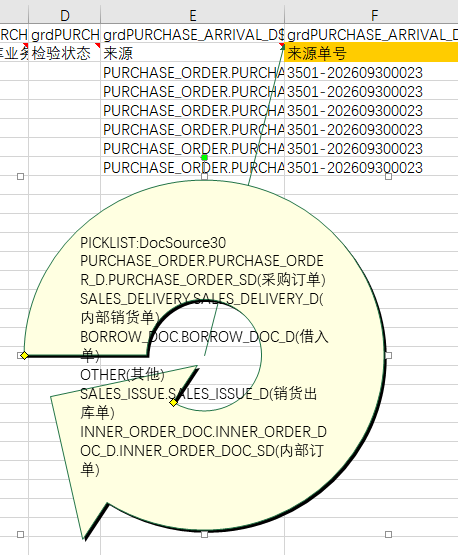Click the green rotation handle of the shape
Screen dimensions: 458x555
[x=204, y=158]
